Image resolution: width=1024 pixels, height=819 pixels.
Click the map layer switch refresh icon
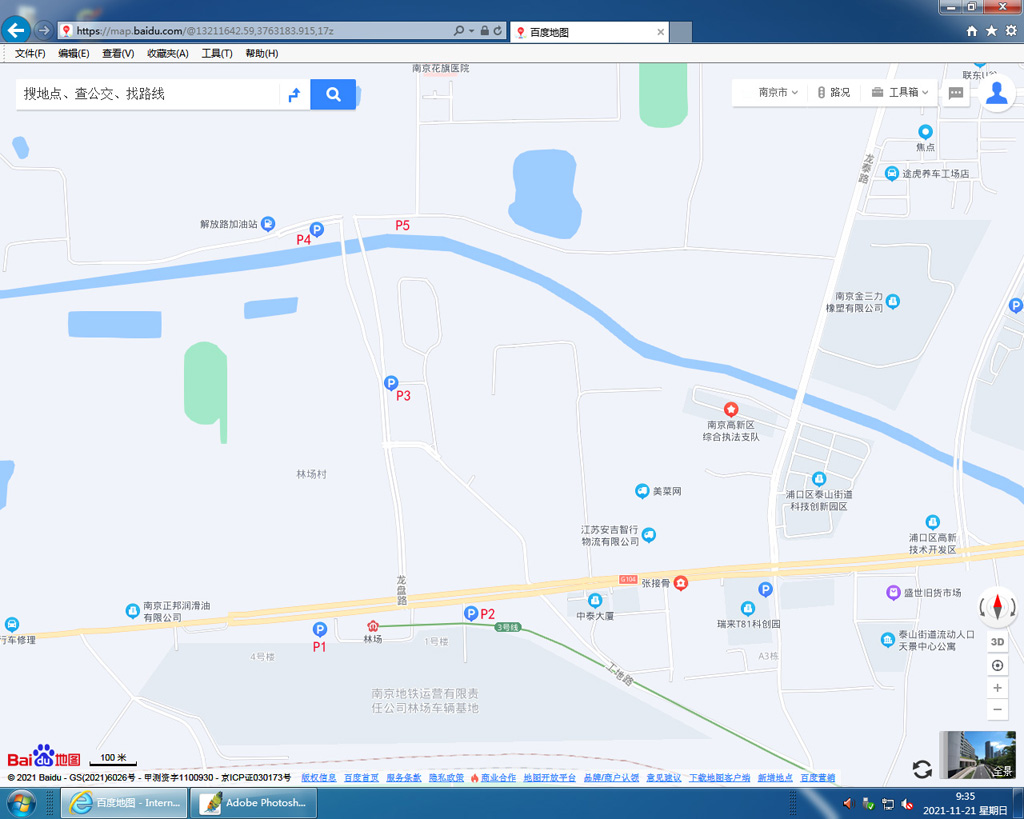tap(922, 769)
